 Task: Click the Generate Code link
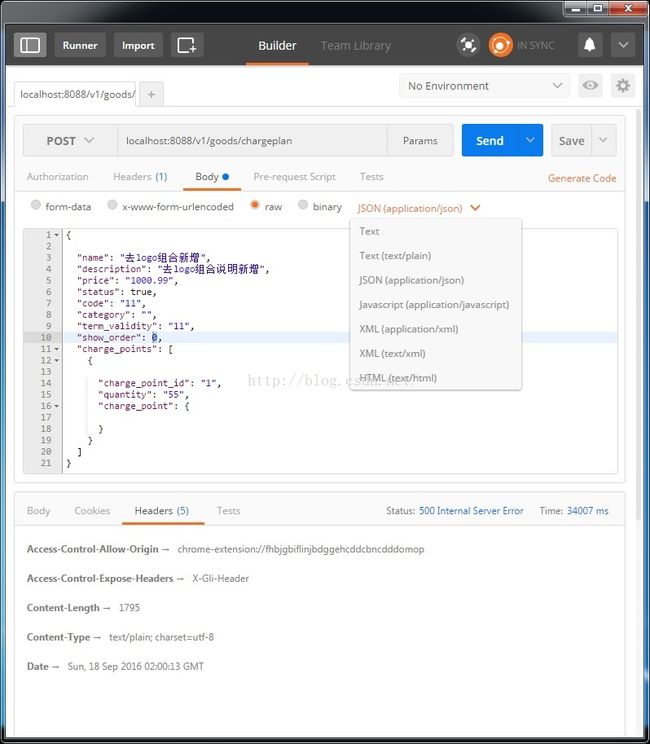pos(582,178)
